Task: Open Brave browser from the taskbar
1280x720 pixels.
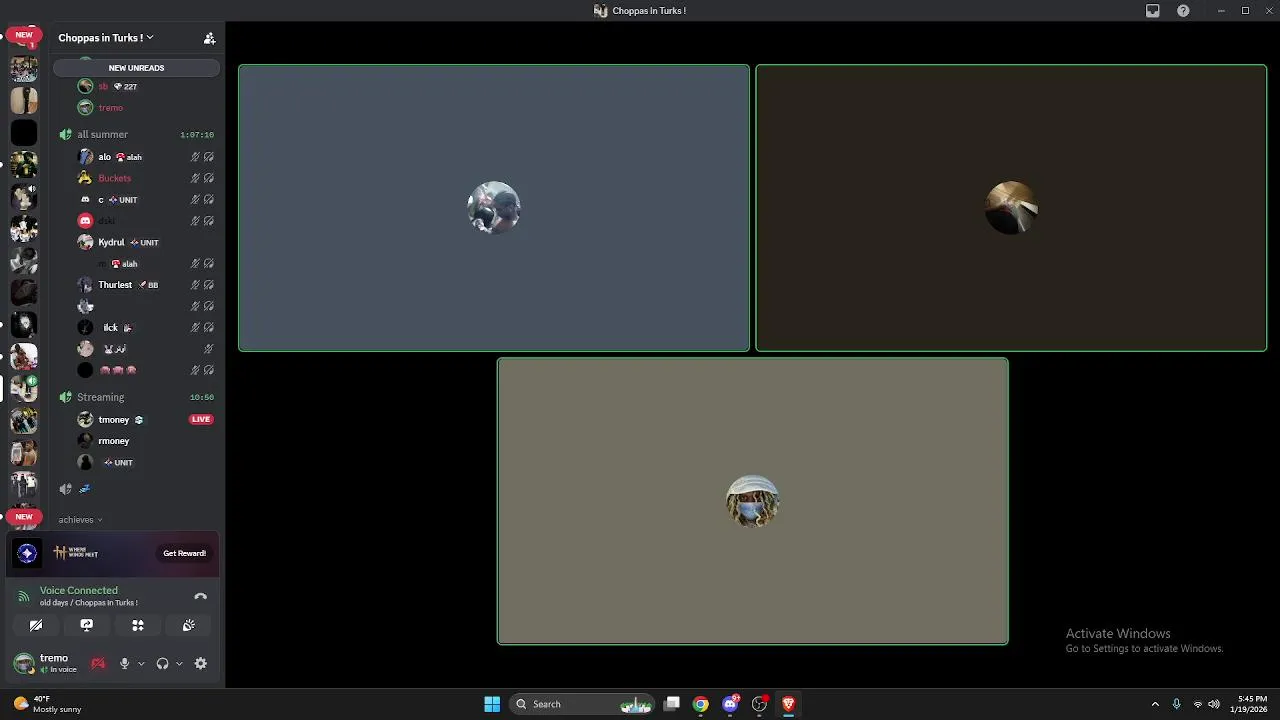Action: click(788, 704)
